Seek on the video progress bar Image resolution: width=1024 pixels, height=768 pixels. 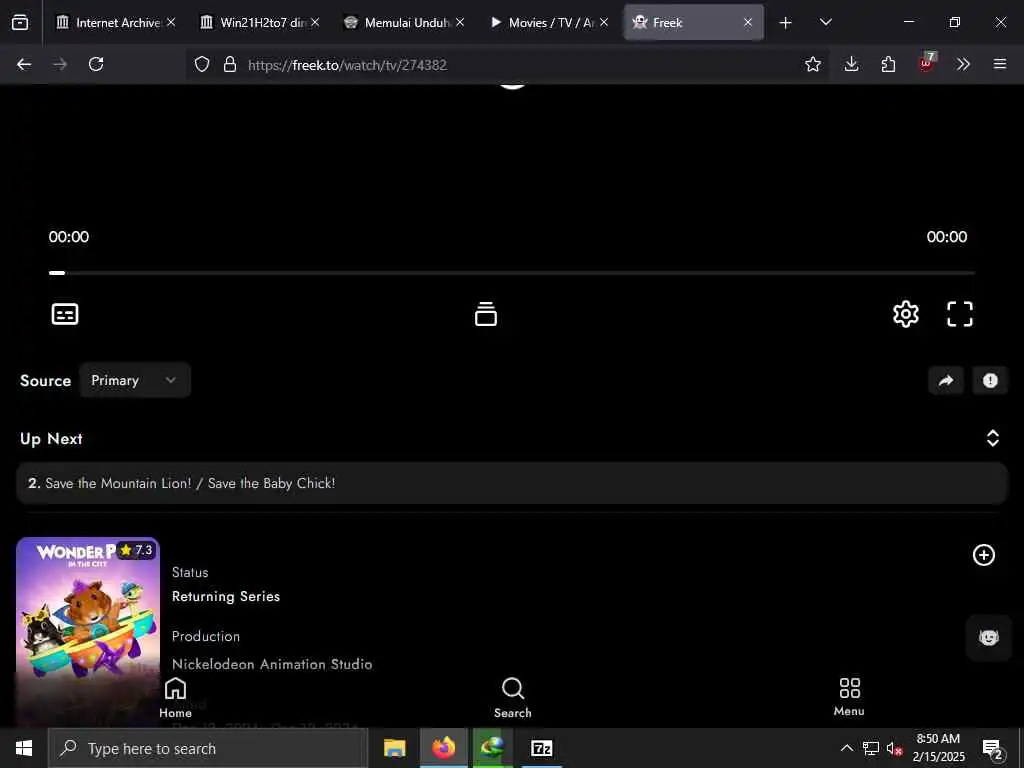512,273
